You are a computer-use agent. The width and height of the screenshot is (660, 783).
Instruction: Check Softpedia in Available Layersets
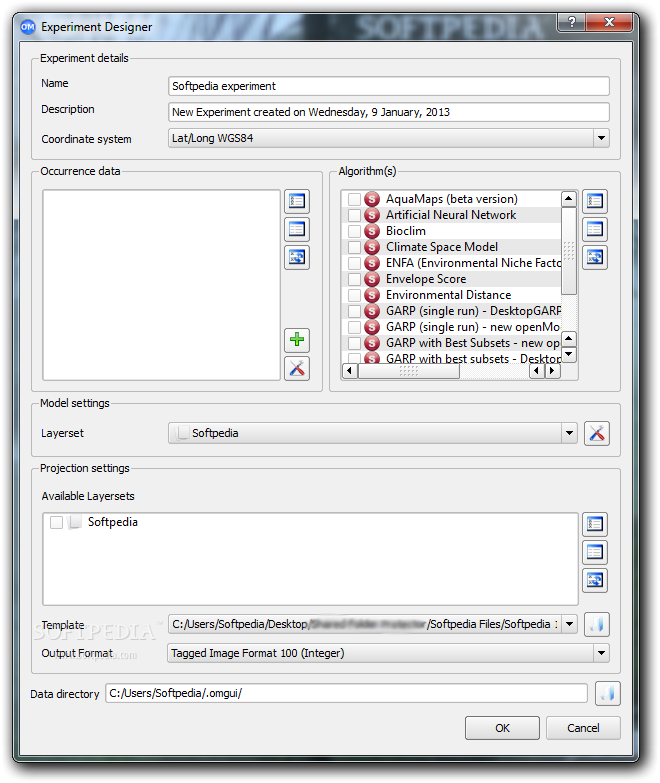click(x=56, y=522)
